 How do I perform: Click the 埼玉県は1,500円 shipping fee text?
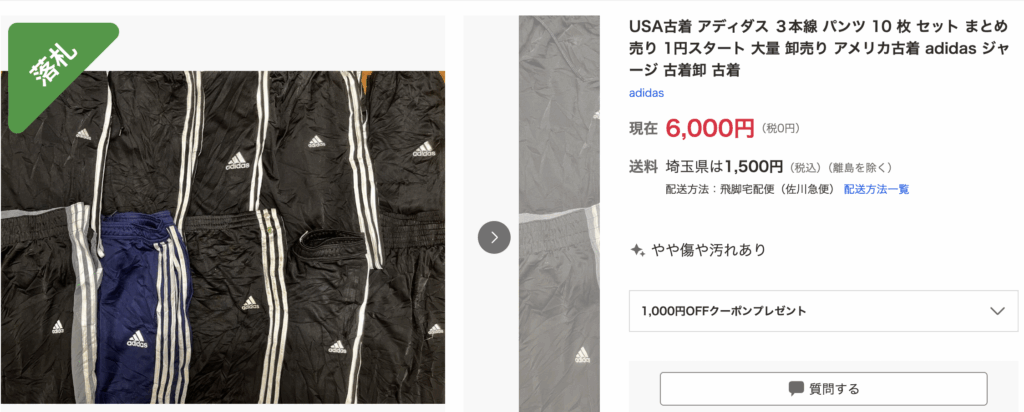coord(724,167)
